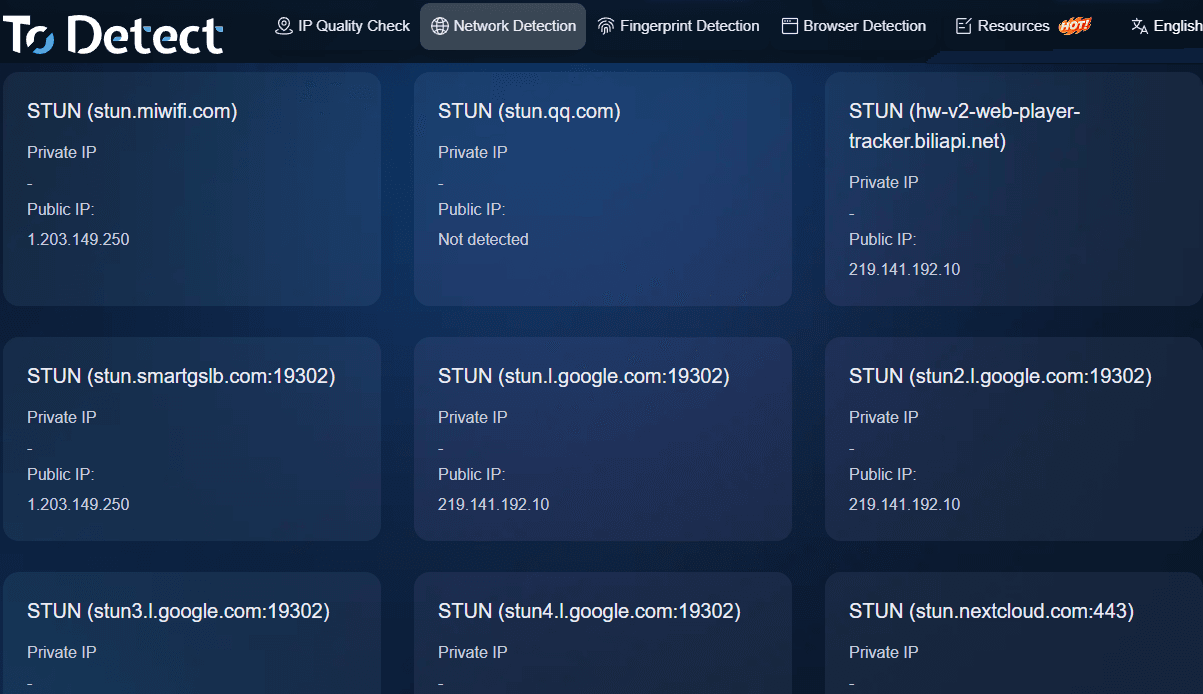
Task: Select the STUN hw-v2-web-player-tracker.biliapi.net title
Action: [x=964, y=126]
